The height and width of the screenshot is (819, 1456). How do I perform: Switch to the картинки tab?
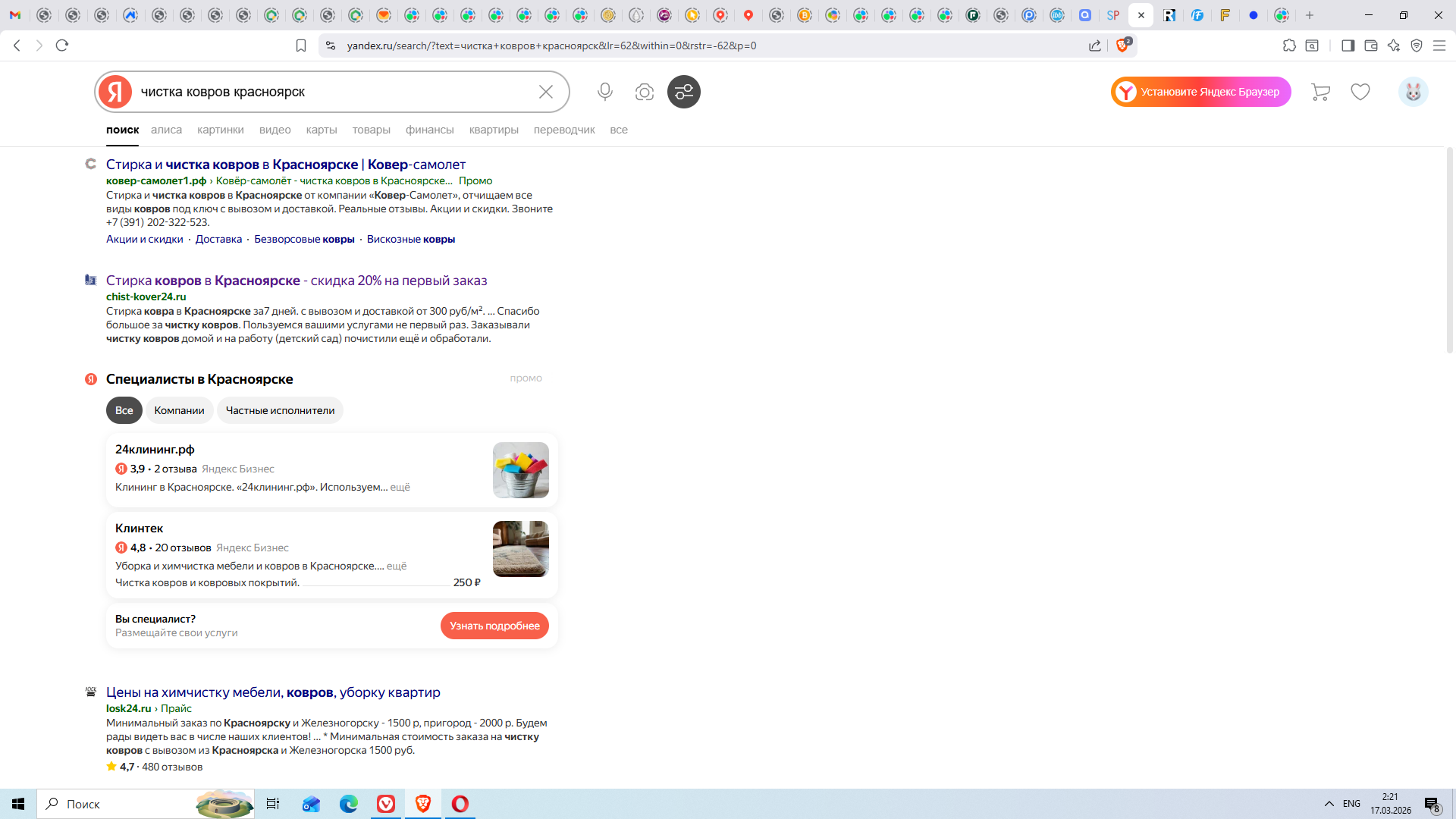220,130
